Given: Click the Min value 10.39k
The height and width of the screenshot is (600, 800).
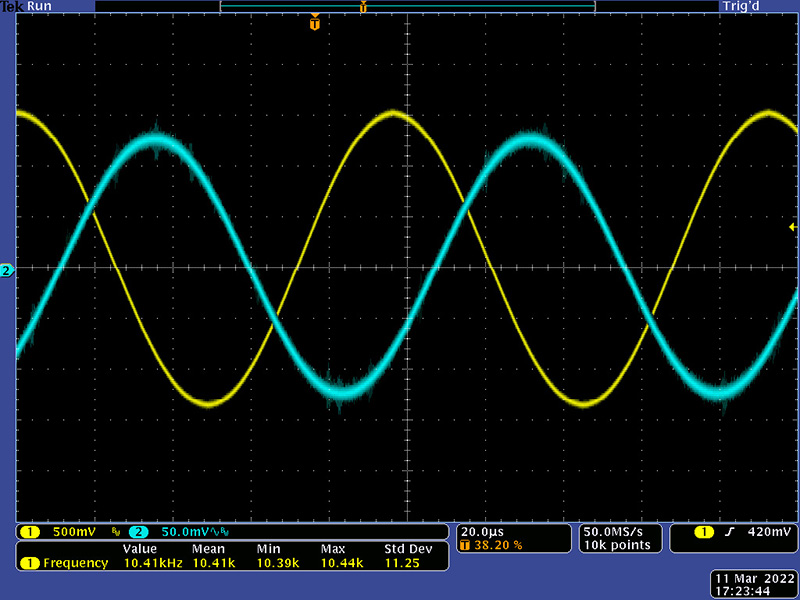Looking at the screenshot, I should pos(278,563).
